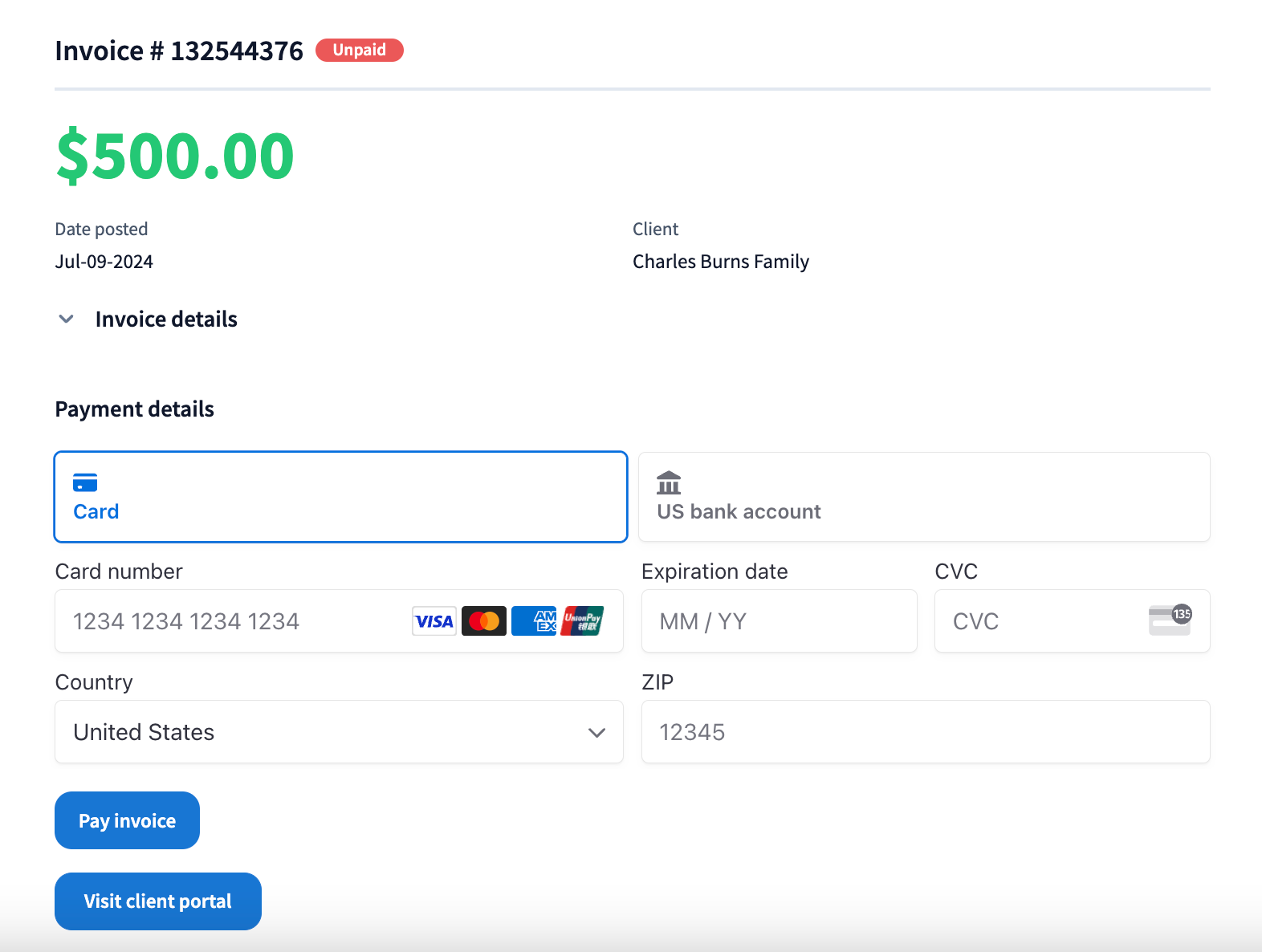Viewport: 1262px width, 952px height.
Task: Click the UnionPay logo
Action: [x=582, y=621]
